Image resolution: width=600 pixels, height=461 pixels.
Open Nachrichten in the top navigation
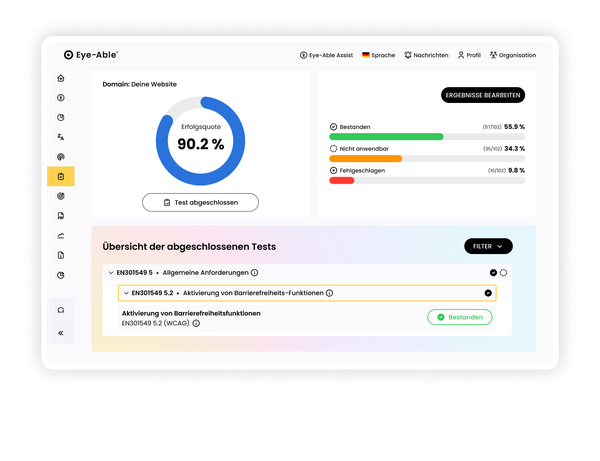coord(426,55)
